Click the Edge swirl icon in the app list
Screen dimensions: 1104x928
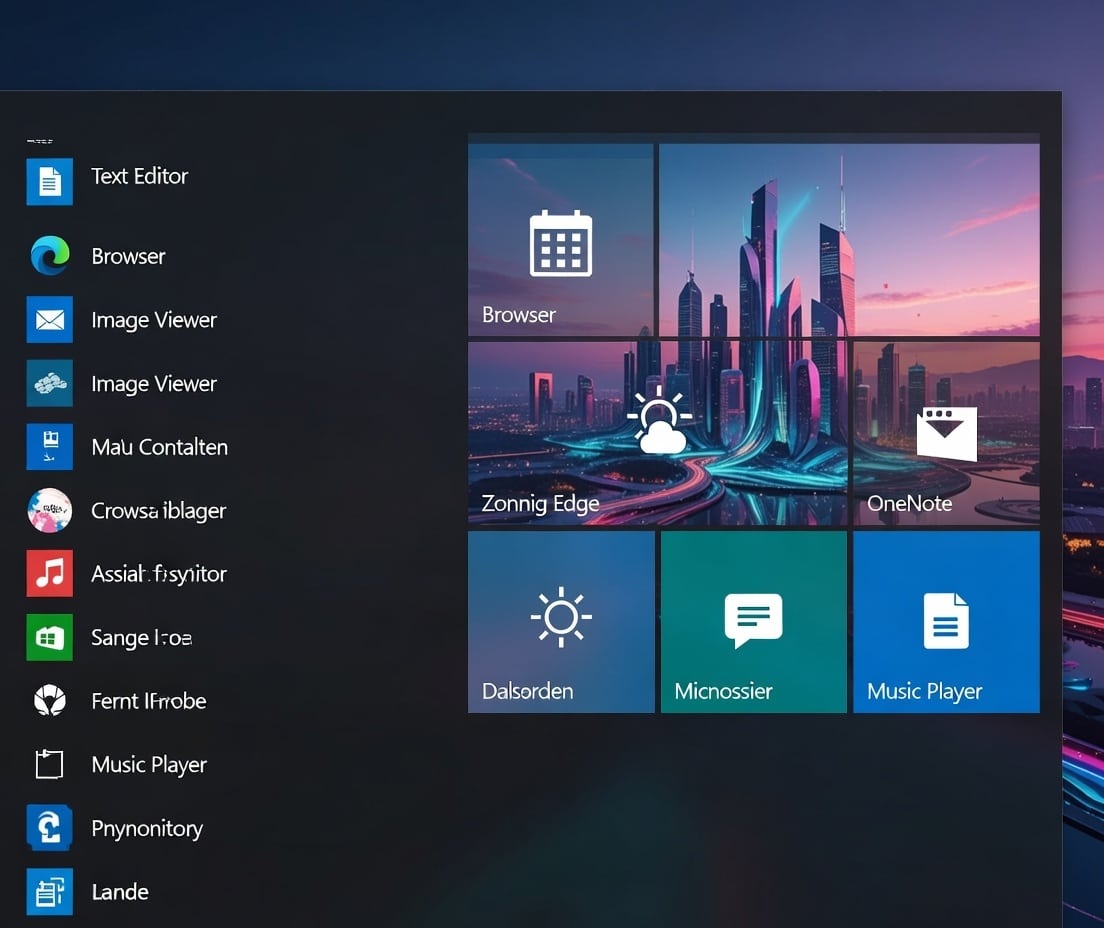click(x=50, y=255)
